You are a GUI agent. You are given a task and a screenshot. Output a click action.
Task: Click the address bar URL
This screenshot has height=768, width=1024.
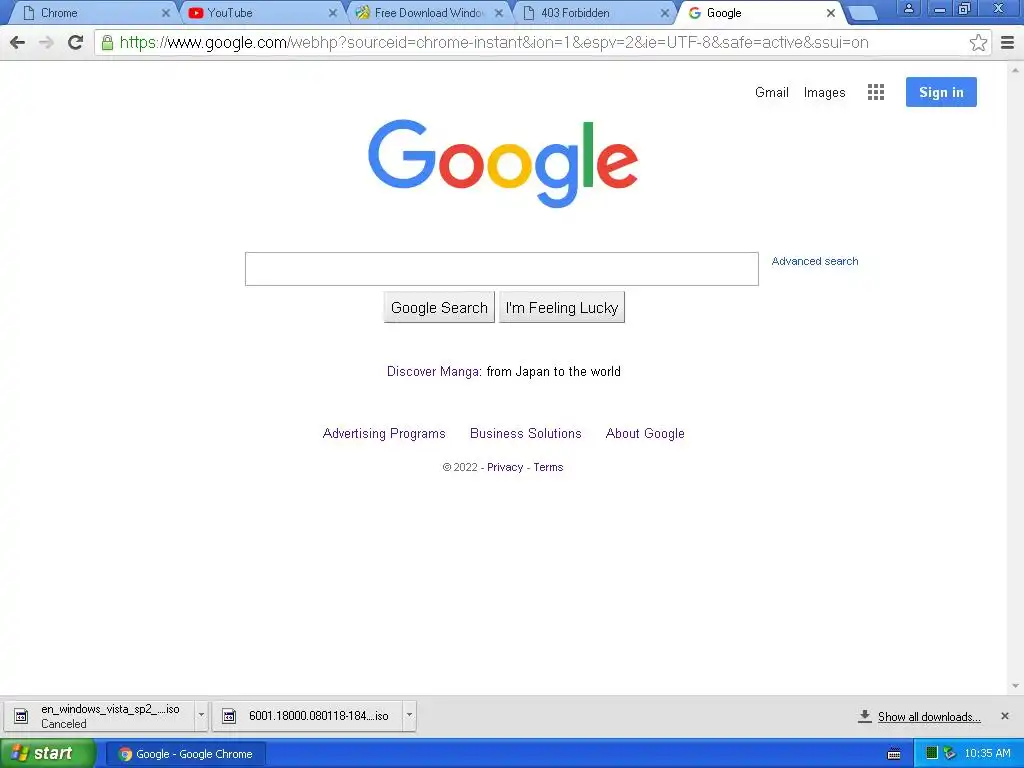click(x=494, y=42)
